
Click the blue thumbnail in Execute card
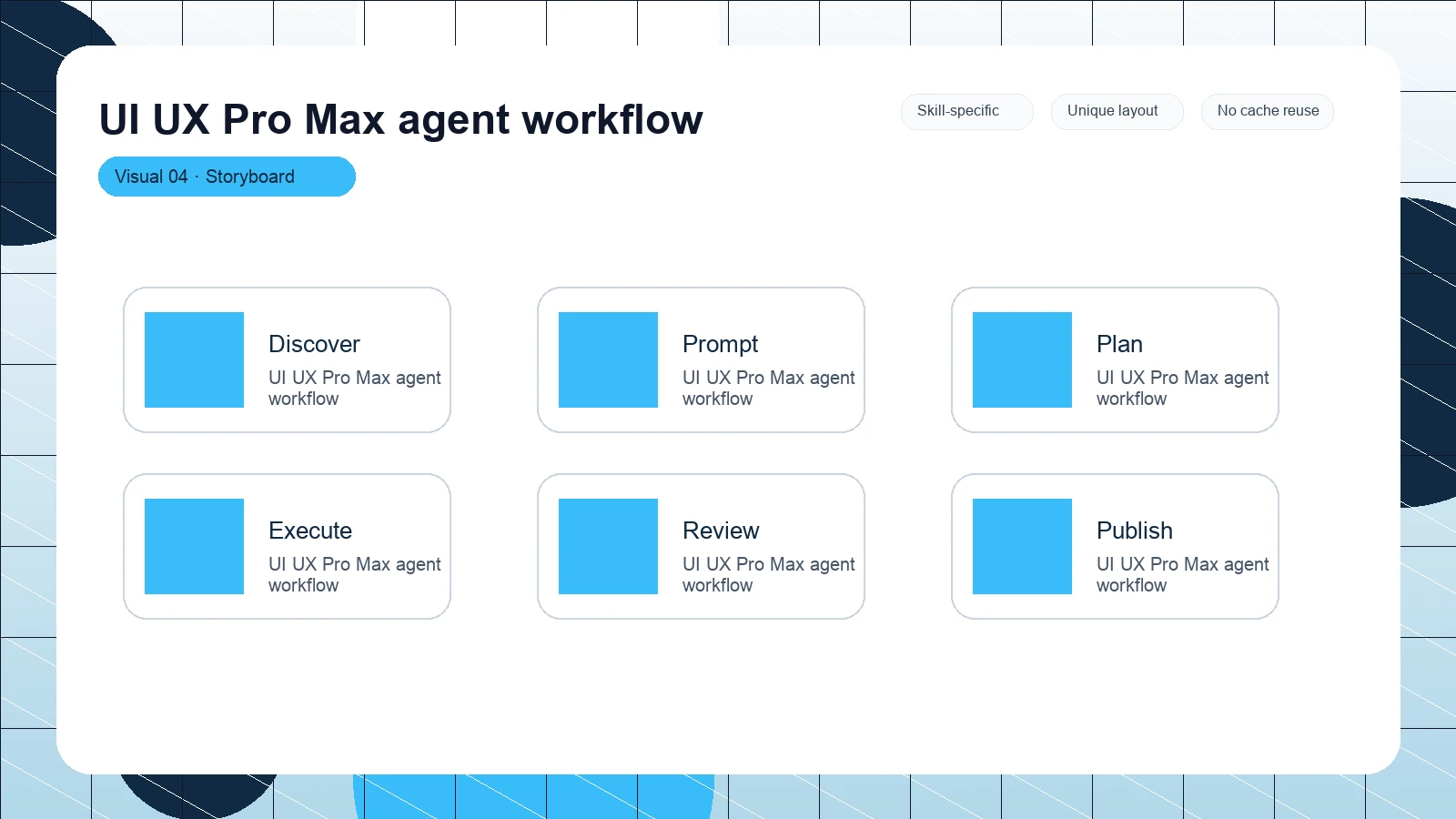(x=194, y=546)
